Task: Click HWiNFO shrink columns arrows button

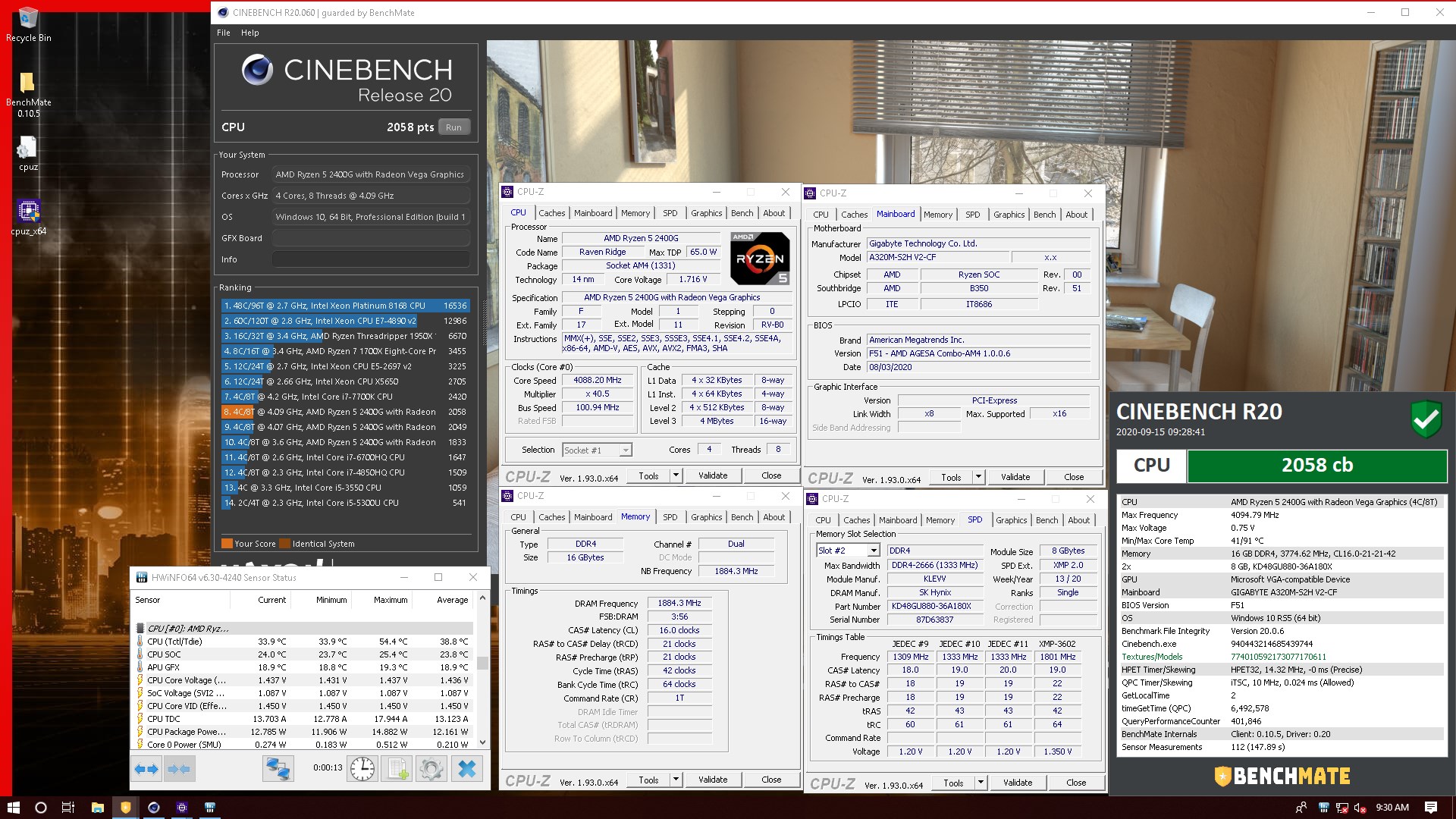Action: click(x=178, y=769)
